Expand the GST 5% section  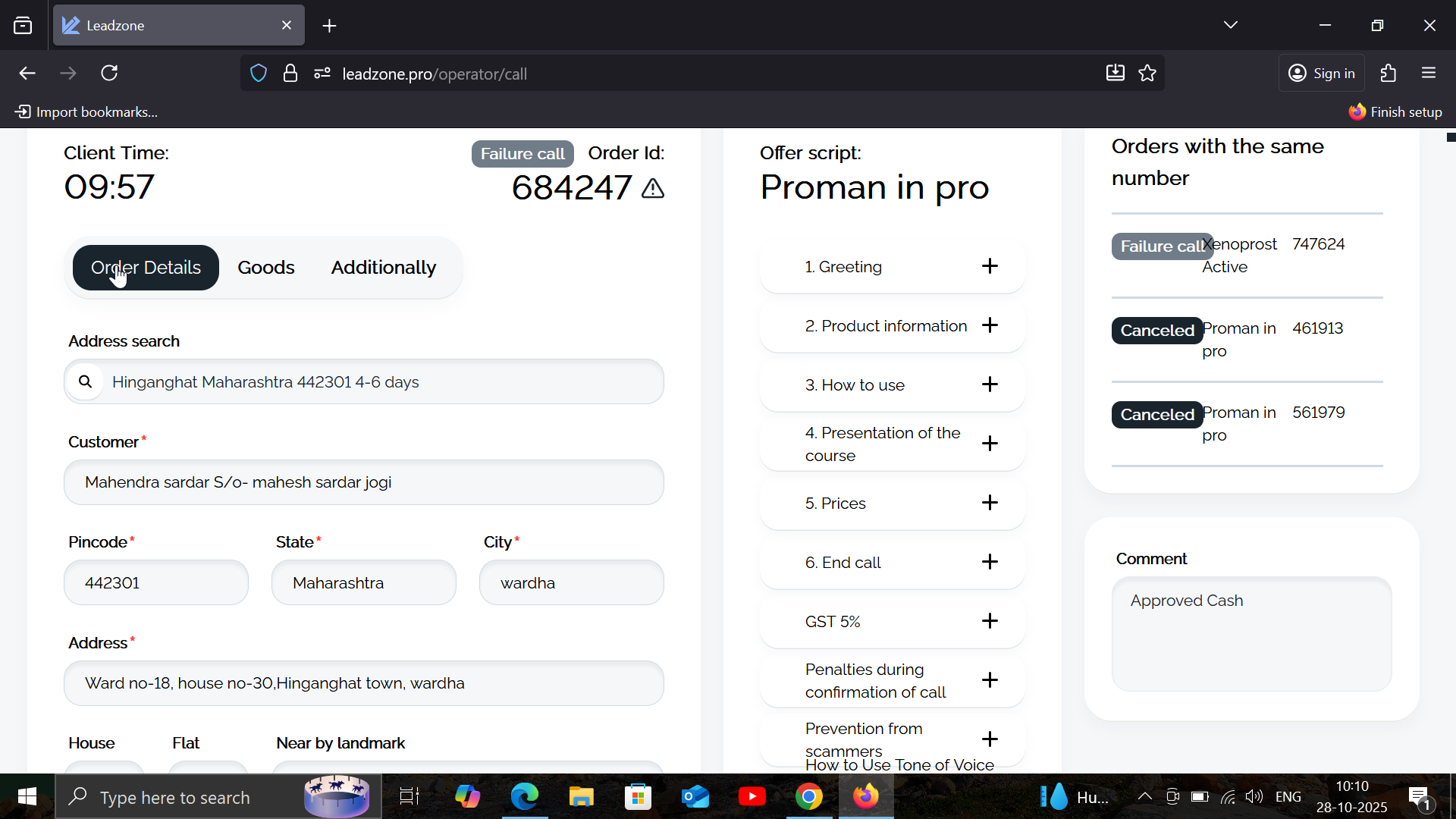(990, 621)
